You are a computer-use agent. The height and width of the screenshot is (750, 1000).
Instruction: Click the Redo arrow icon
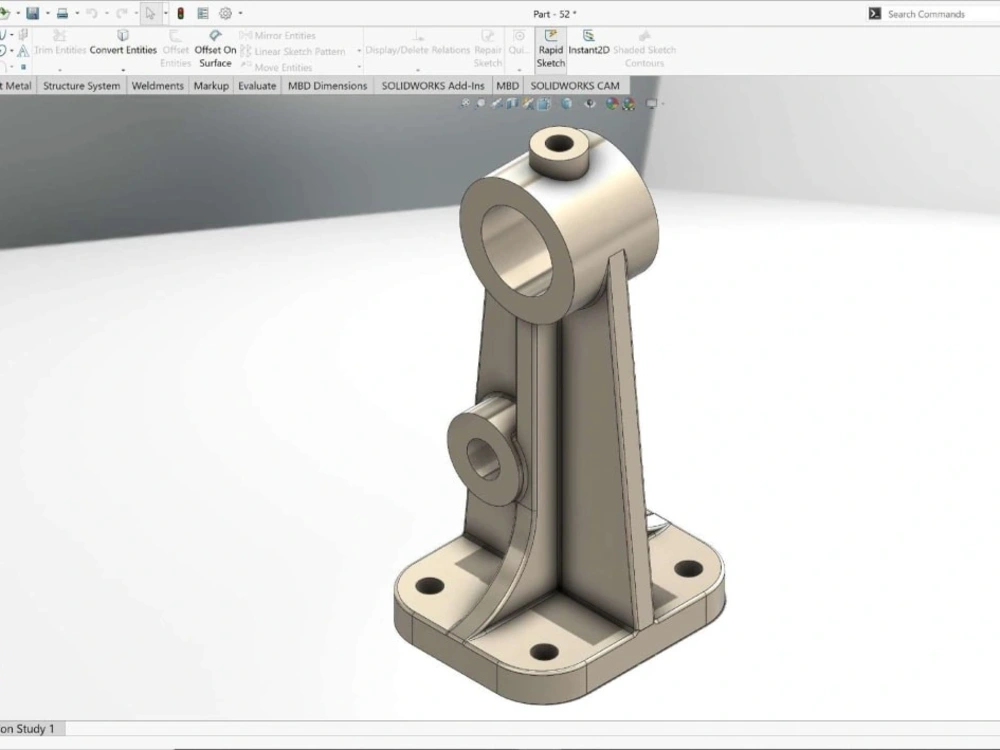(x=122, y=13)
